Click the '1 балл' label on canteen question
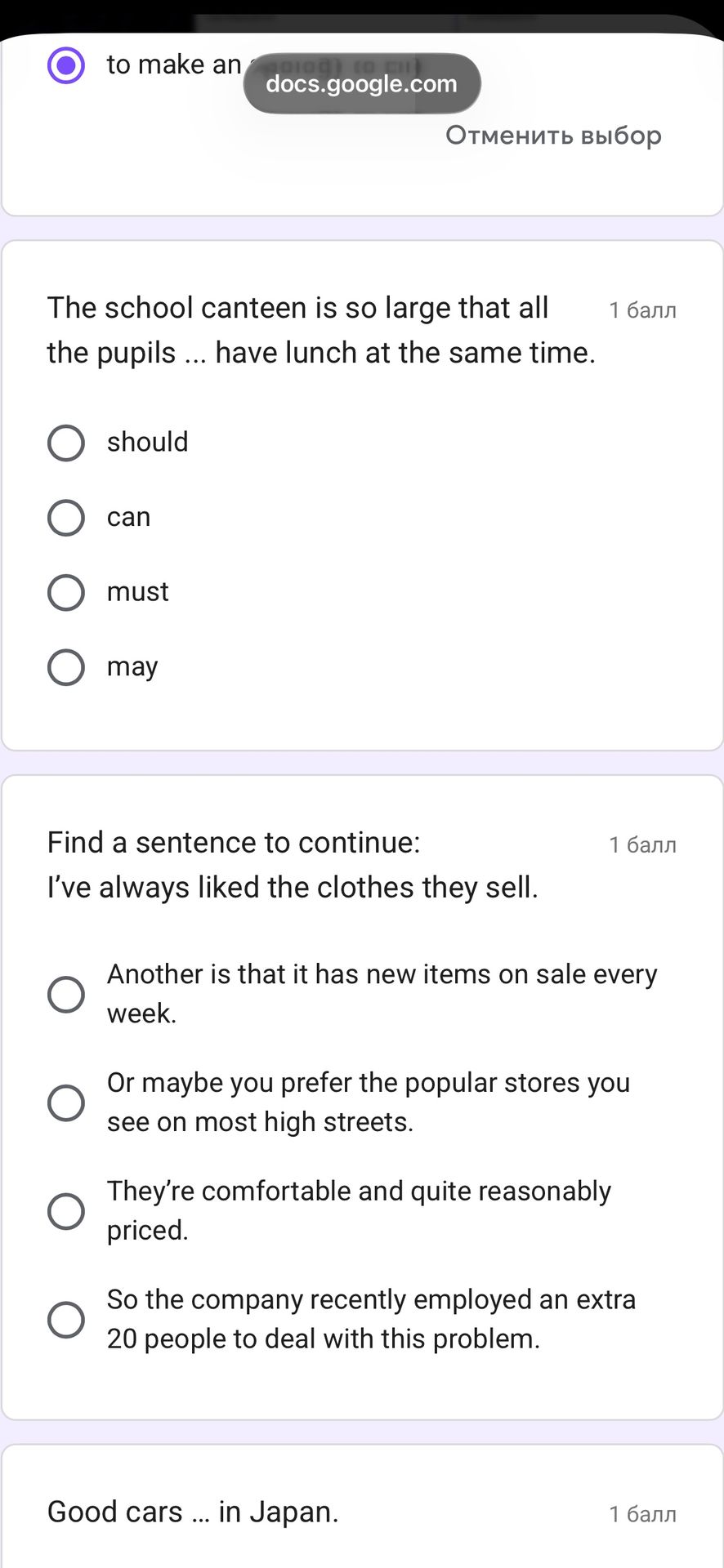Screen dimensions: 724x1568 (643, 310)
